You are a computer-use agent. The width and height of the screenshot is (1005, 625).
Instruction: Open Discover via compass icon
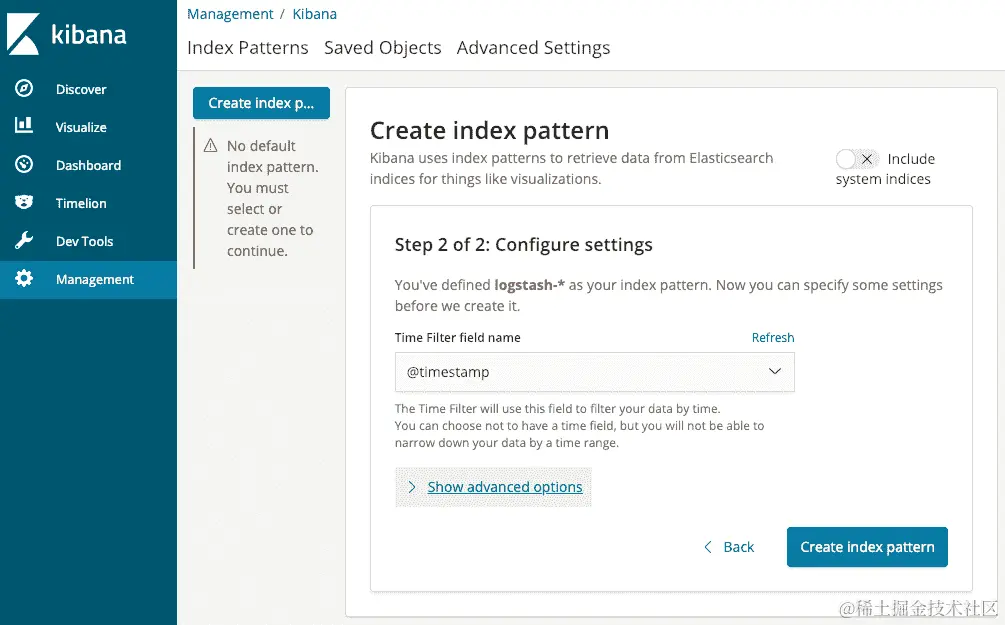click(24, 89)
